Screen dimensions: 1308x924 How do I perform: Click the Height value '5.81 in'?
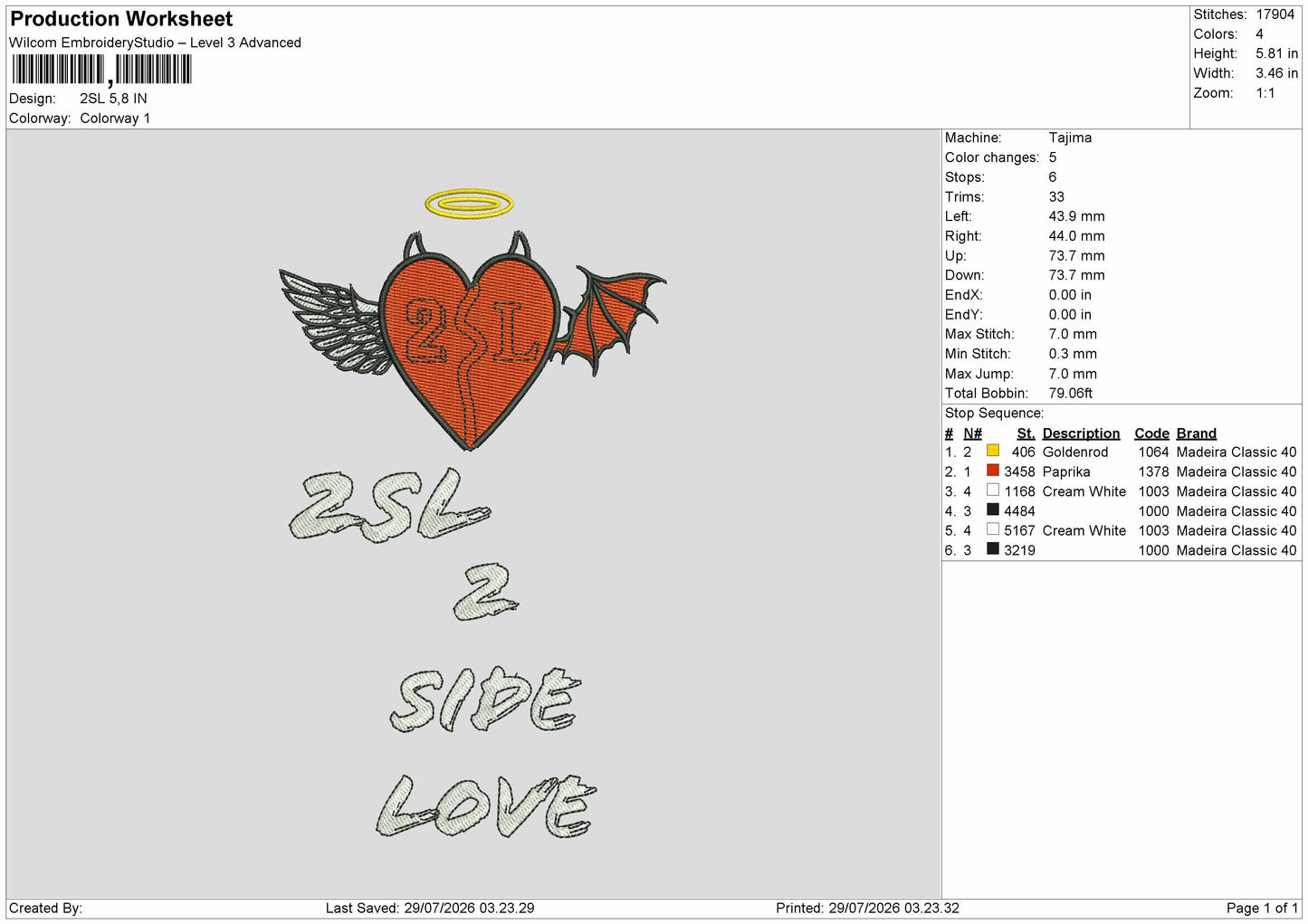coord(1277,53)
